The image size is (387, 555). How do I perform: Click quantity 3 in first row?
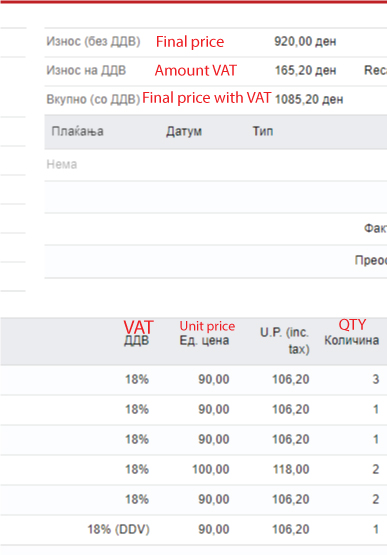376,379
